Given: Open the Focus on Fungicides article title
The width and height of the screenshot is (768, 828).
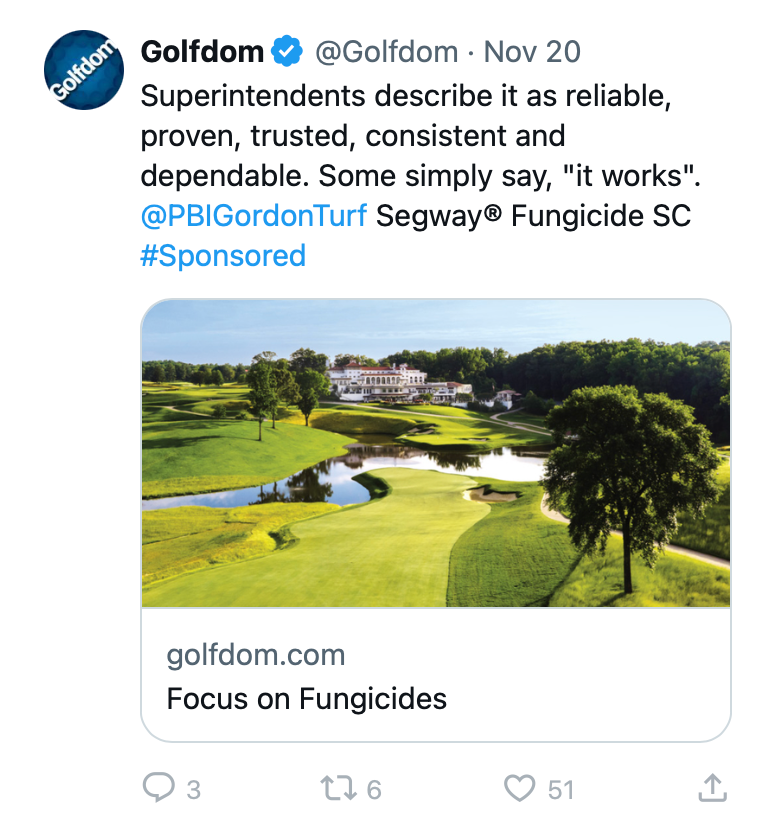Looking at the screenshot, I should [307, 697].
